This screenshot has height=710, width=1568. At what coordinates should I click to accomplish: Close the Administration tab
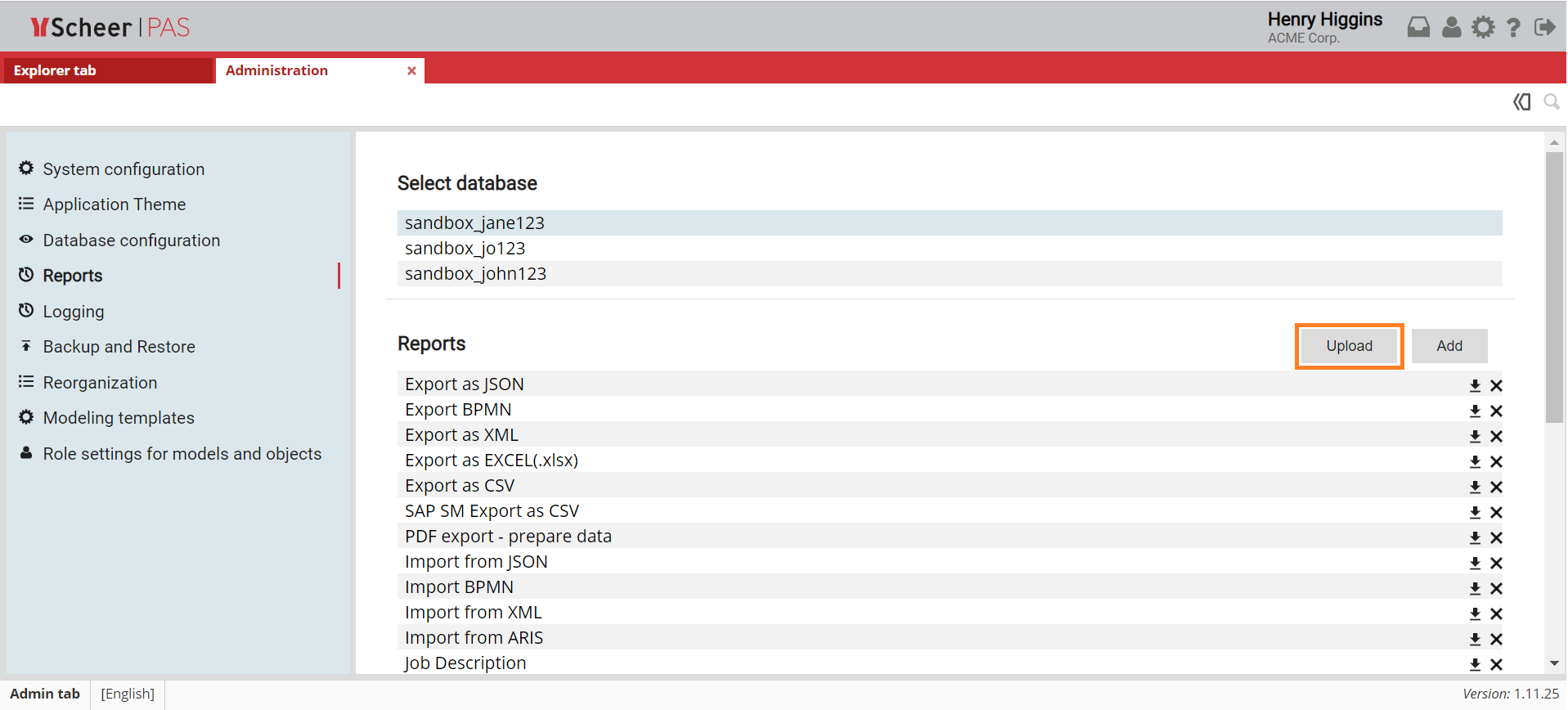click(411, 71)
